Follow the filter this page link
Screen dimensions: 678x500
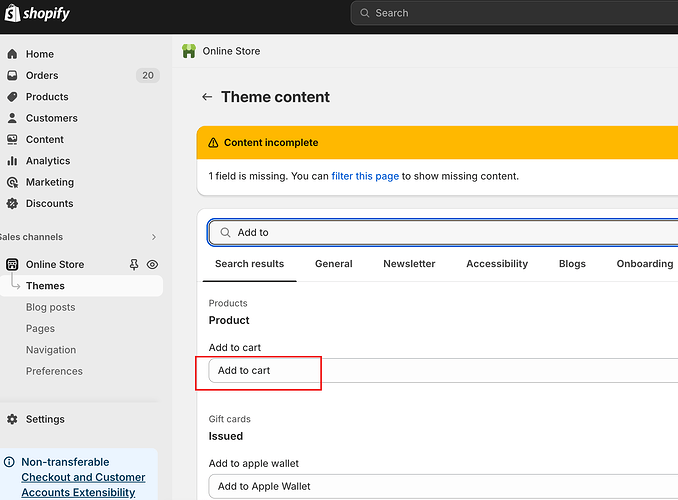pos(365,176)
